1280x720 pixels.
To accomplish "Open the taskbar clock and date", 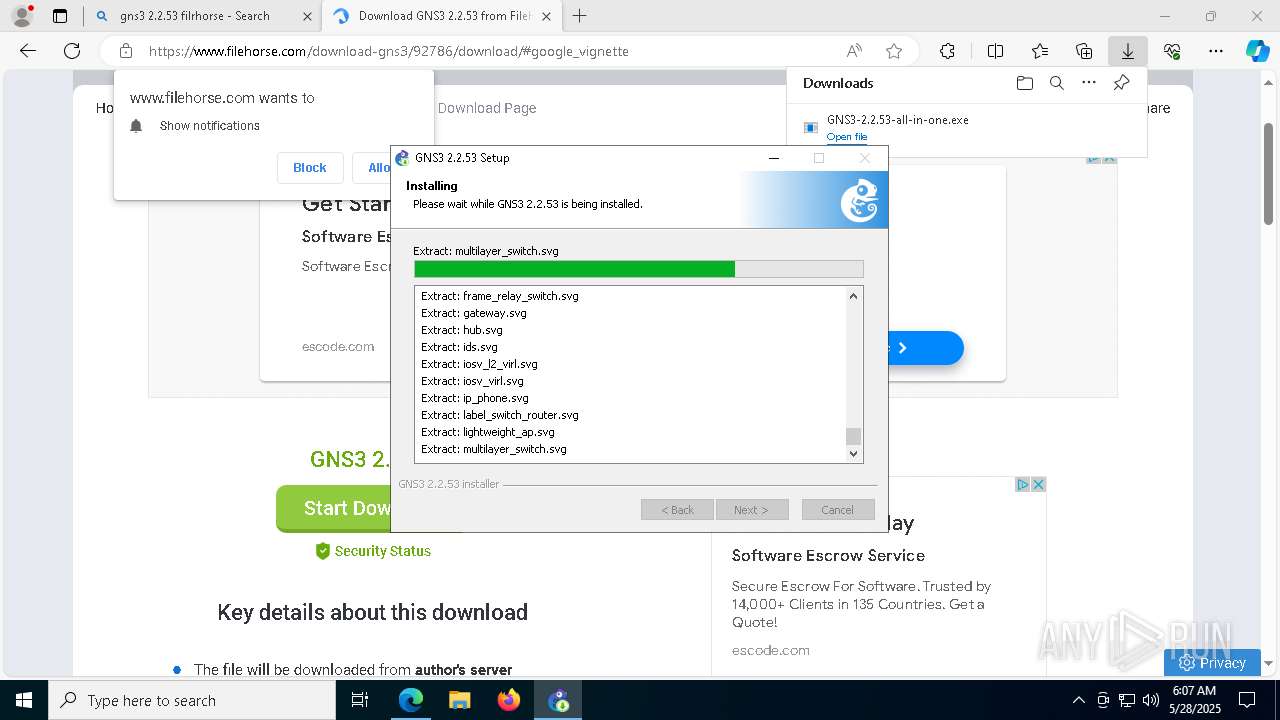I will coord(1193,700).
